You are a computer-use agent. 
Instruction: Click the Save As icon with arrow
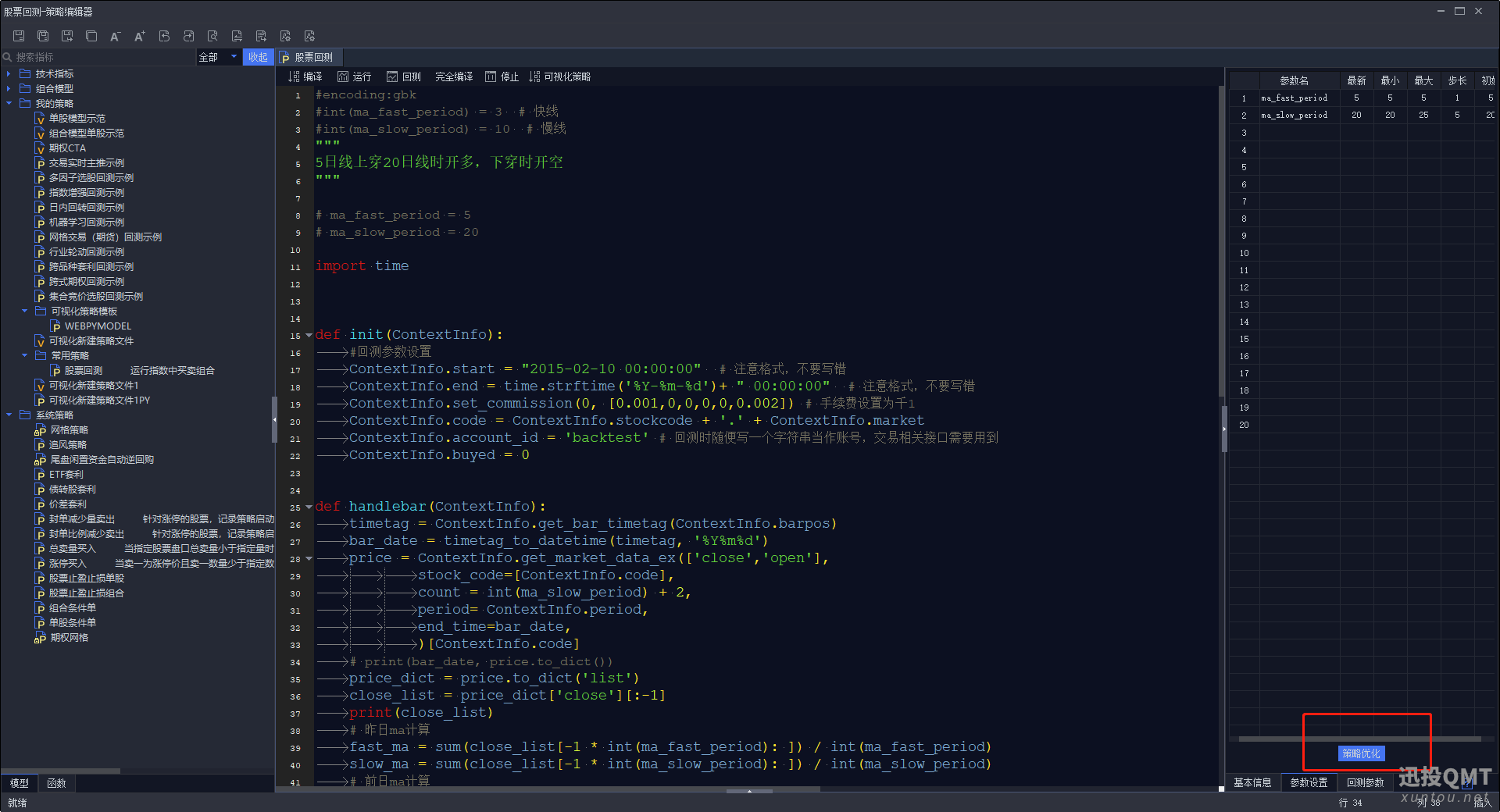click(67, 36)
